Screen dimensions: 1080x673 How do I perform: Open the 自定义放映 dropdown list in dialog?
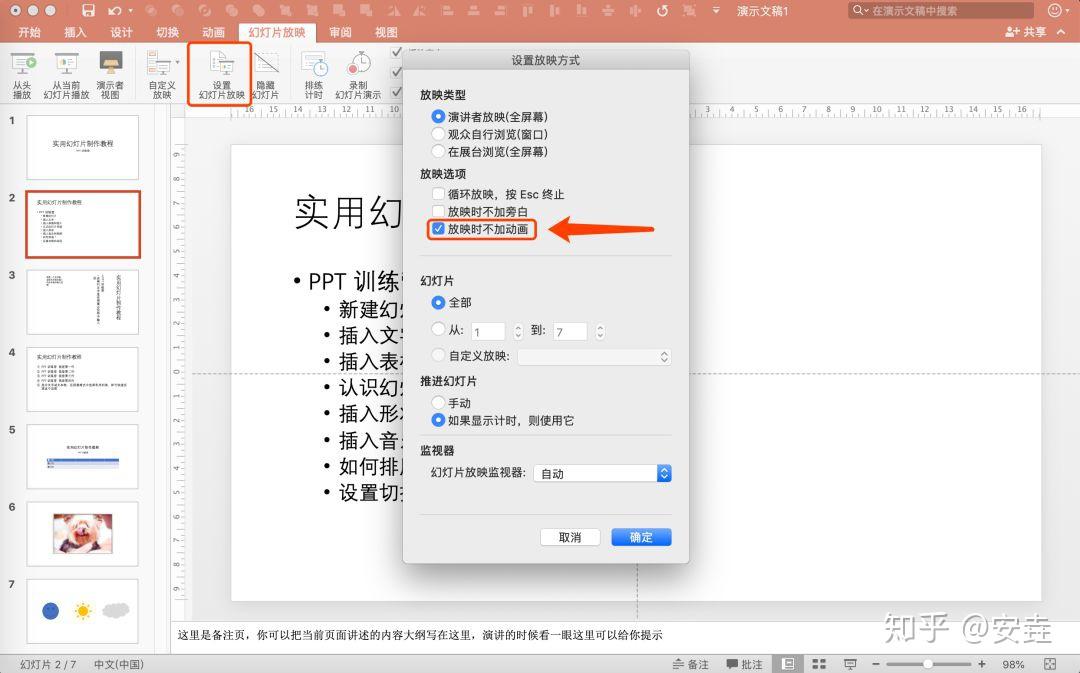pos(594,356)
